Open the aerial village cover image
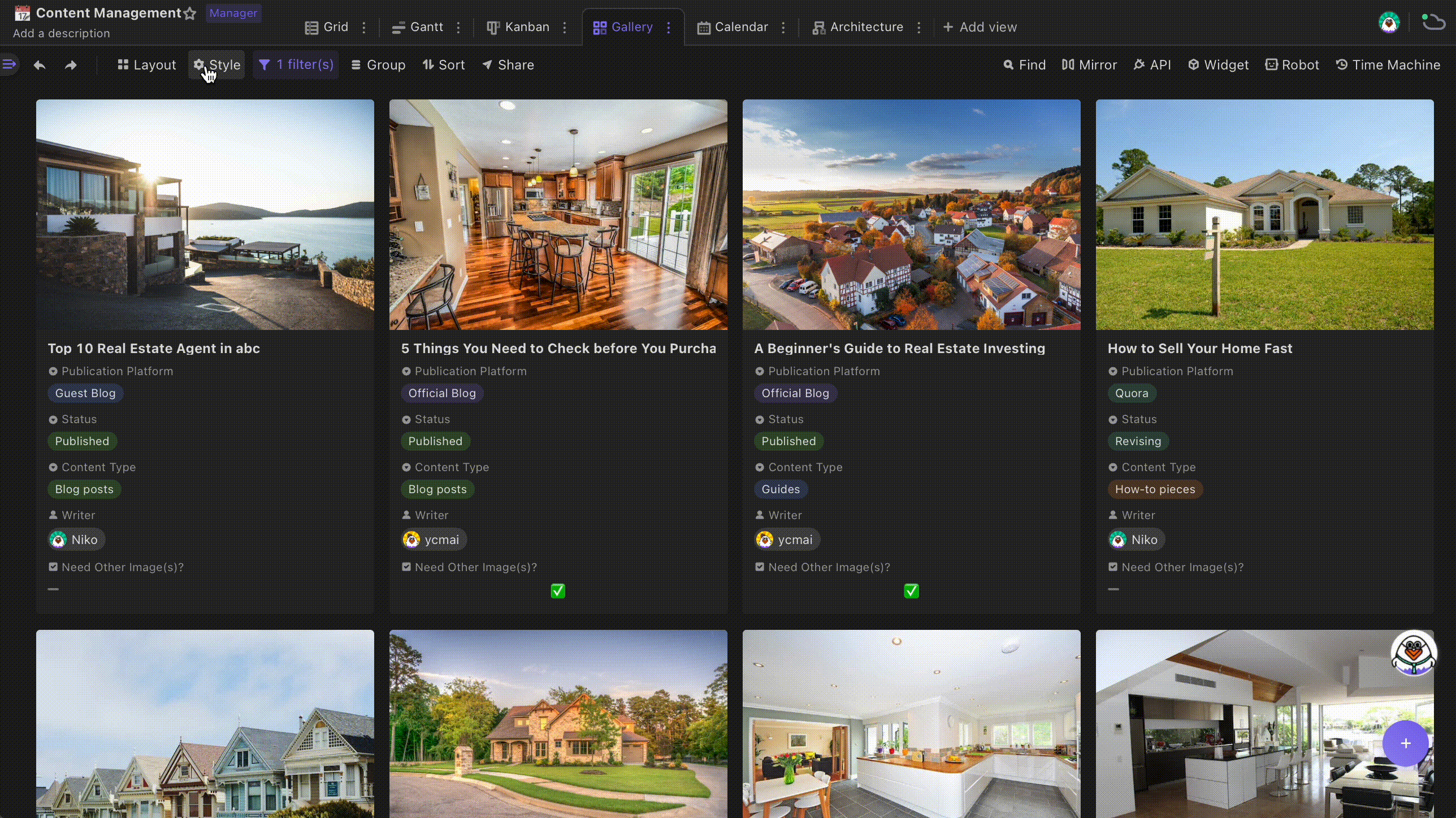1456x818 pixels. (x=912, y=215)
